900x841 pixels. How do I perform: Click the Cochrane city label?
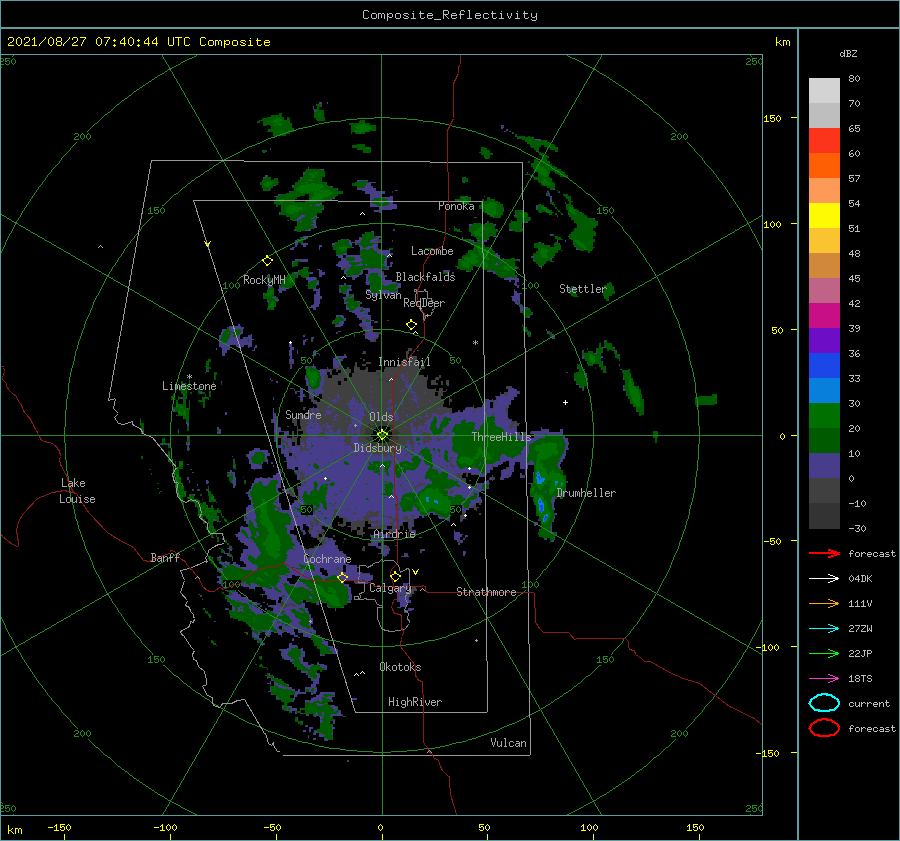[x=327, y=559]
